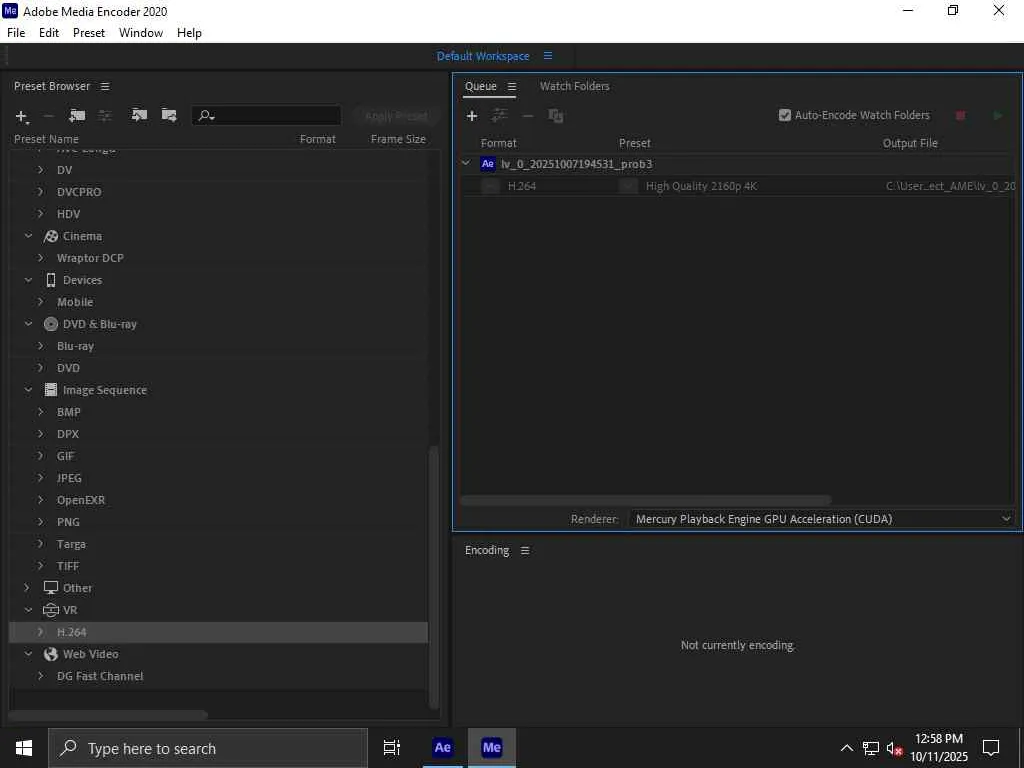
Task: Click the taskbar search box
Action: pos(208,748)
